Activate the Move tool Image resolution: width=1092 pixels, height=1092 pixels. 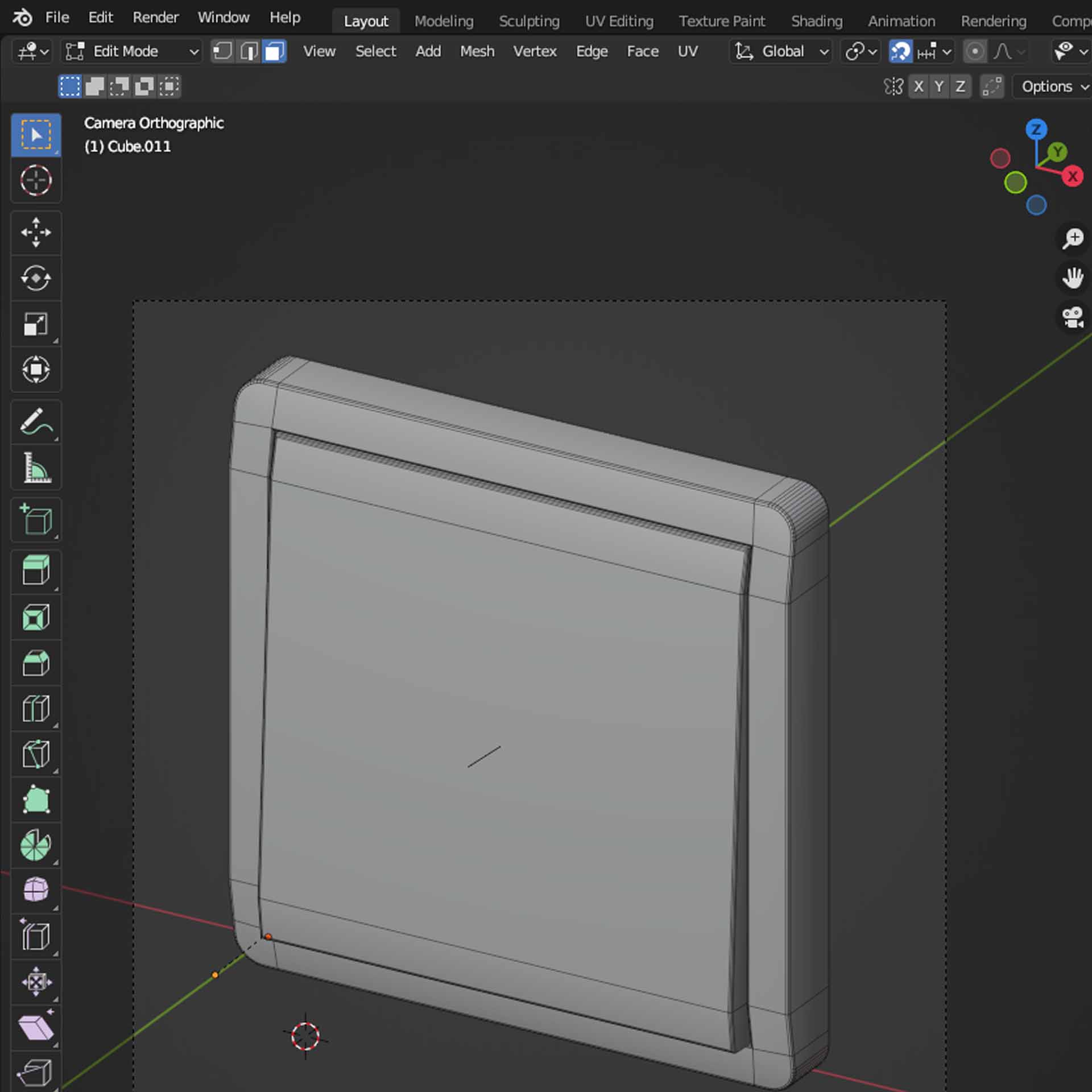coord(36,233)
